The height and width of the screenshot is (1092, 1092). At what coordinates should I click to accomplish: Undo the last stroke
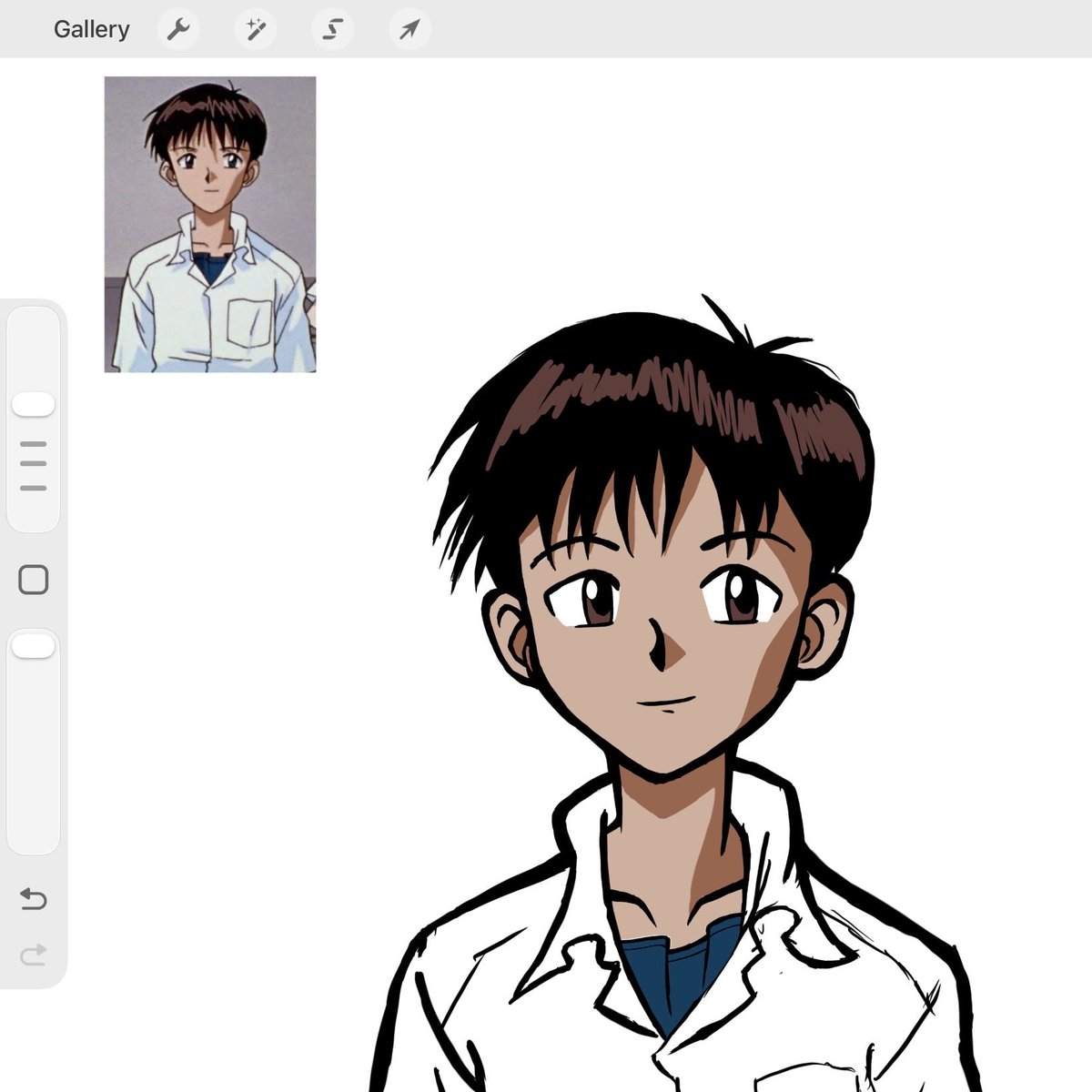point(33,899)
